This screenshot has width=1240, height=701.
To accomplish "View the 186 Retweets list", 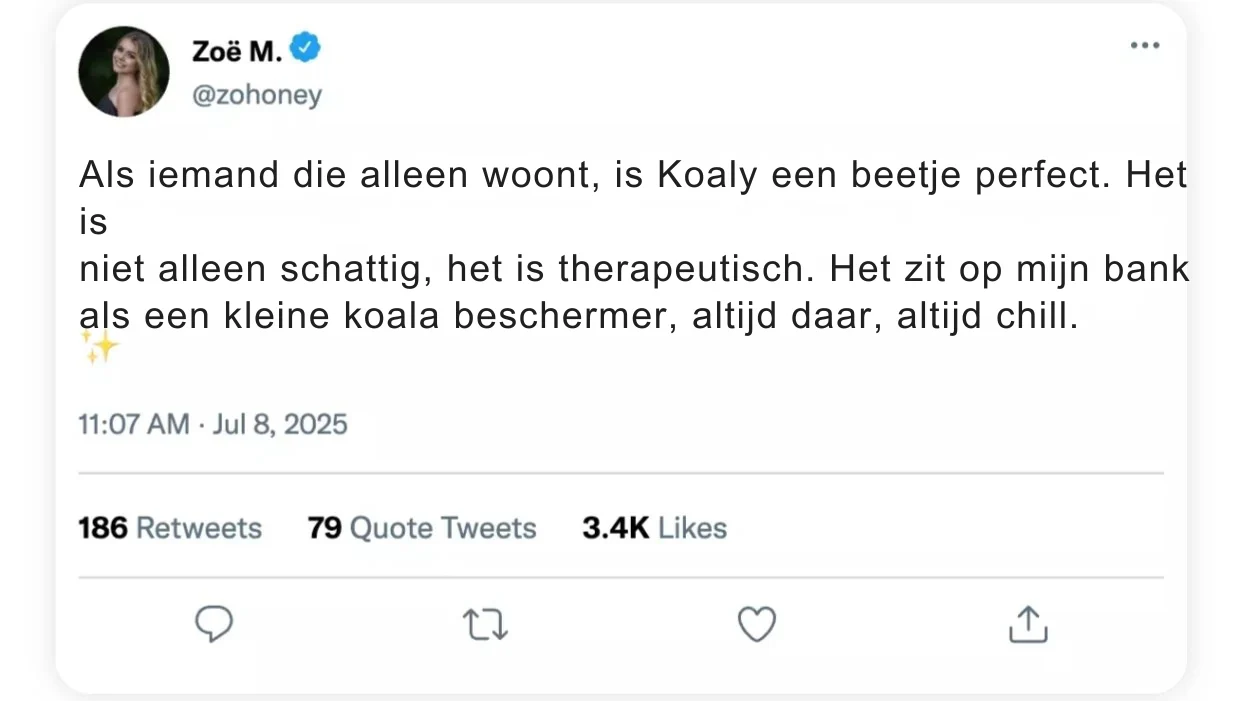I will 170,528.
